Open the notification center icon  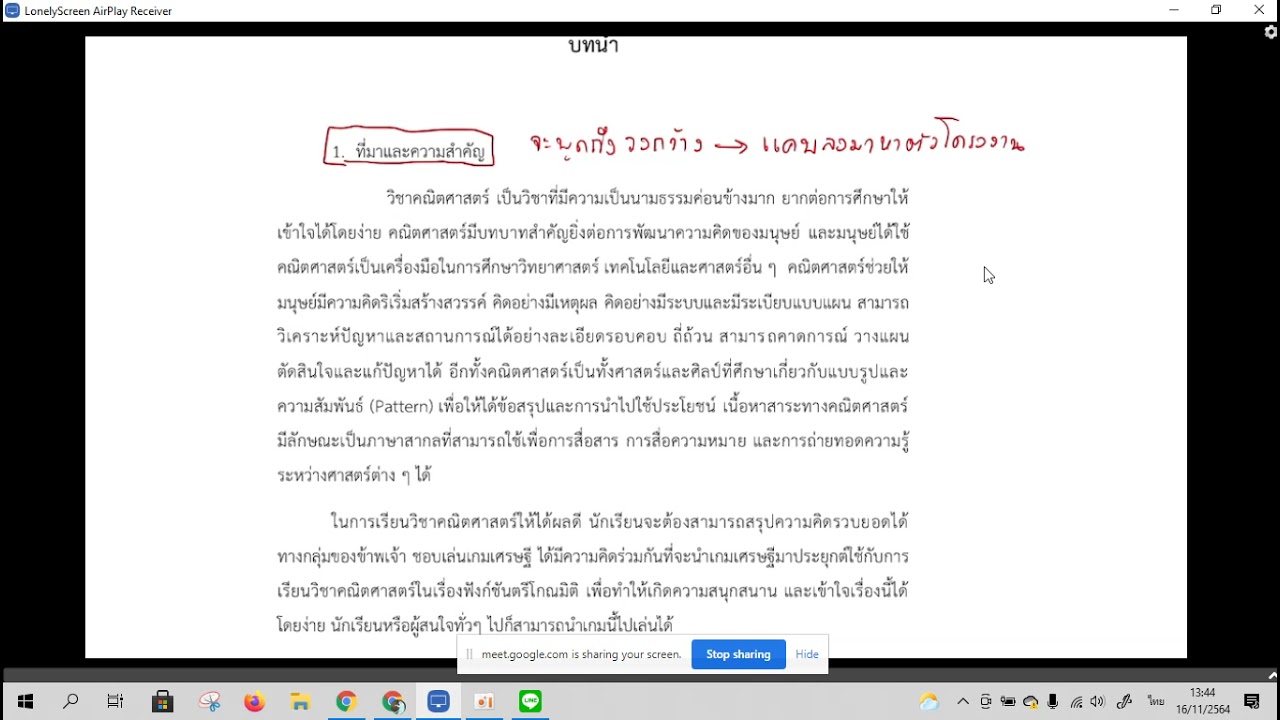coord(1252,702)
